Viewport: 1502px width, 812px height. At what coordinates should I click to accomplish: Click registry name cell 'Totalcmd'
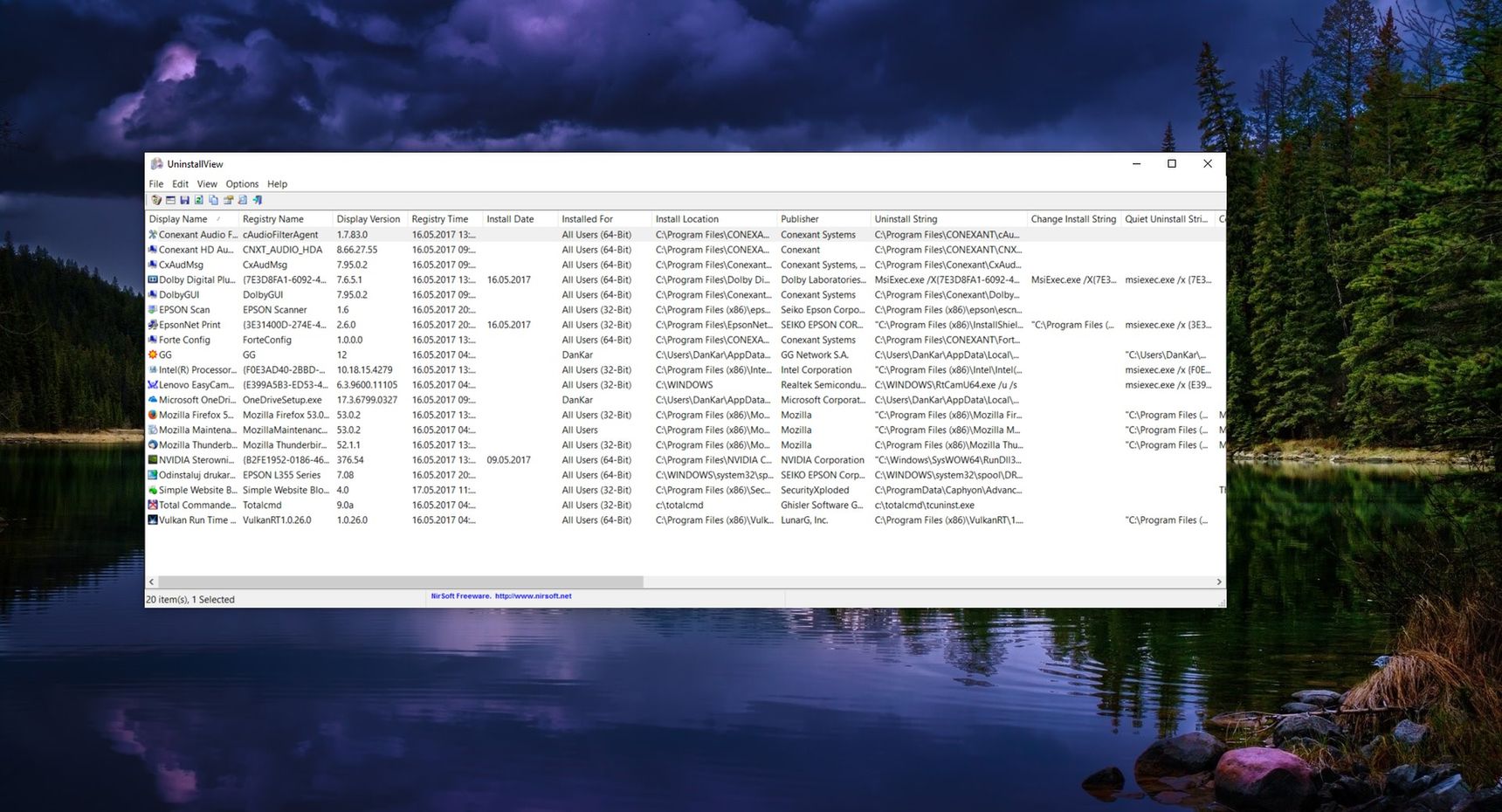262,505
